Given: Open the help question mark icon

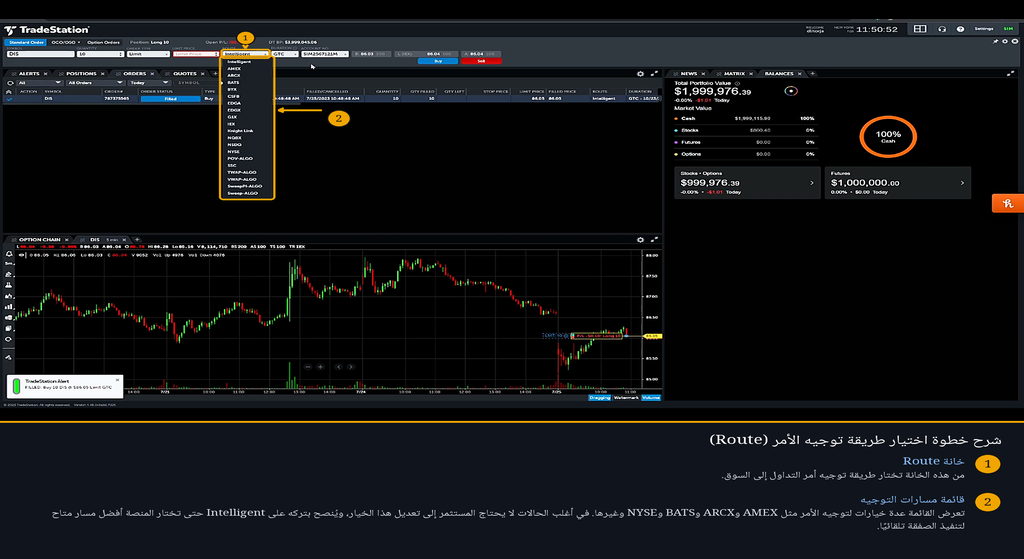Looking at the screenshot, I should [x=960, y=29].
